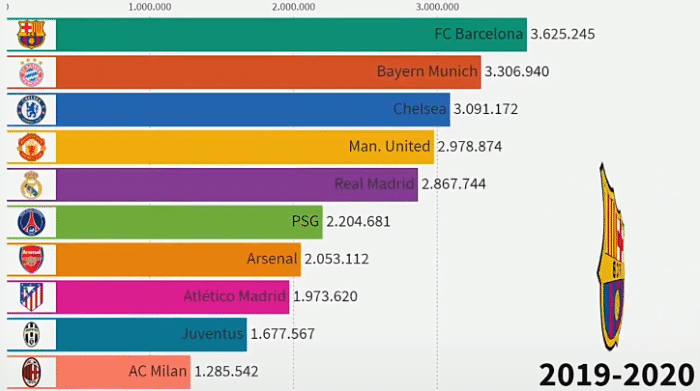Click the AC Milan crest icon
The height and width of the screenshot is (391, 700).
coord(31,372)
